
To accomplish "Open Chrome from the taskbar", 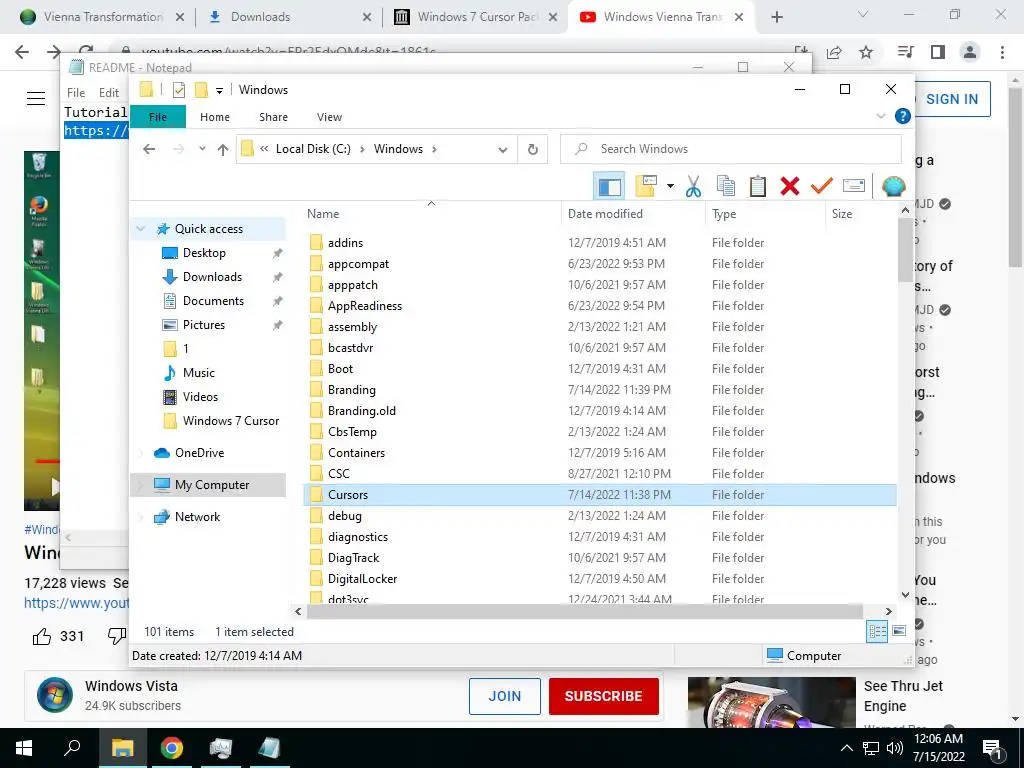I will click(x=172, y=748).
